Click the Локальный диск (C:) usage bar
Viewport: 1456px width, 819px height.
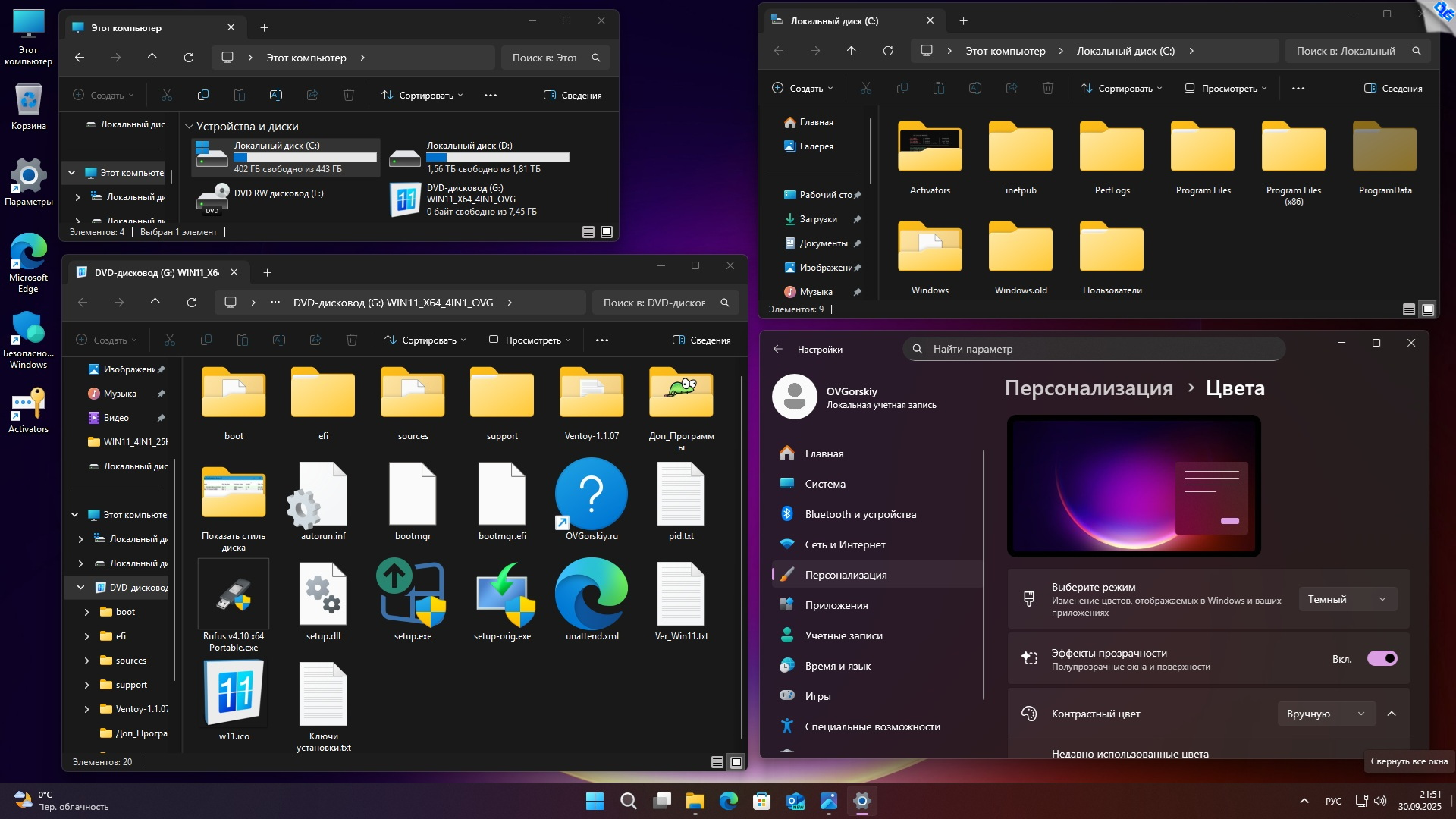(x=305, y=158)
